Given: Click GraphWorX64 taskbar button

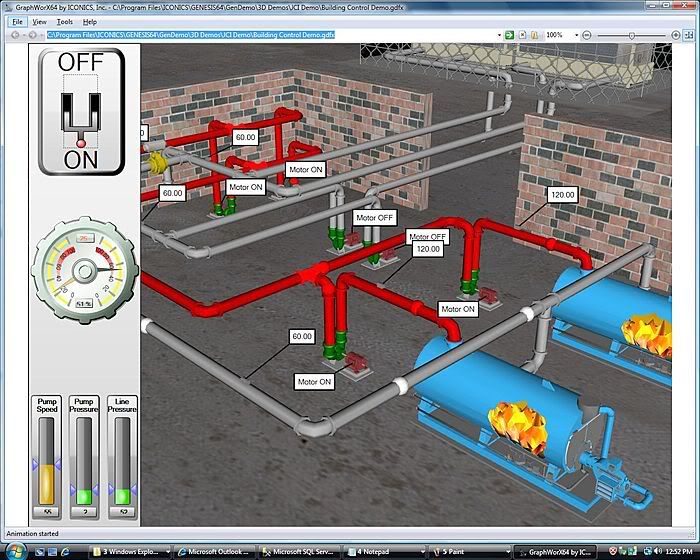Looking at the screenshot, I should point(556,552).
